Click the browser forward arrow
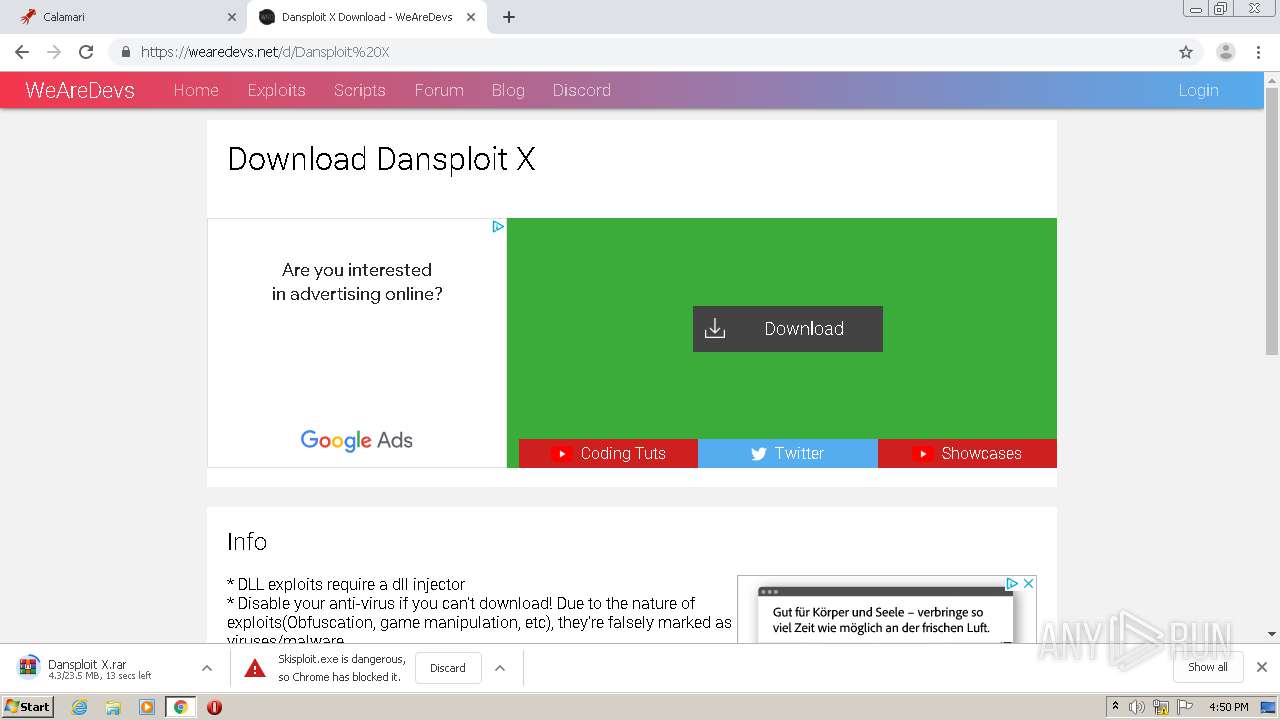Screen dimensions: 1280x720 54,52
